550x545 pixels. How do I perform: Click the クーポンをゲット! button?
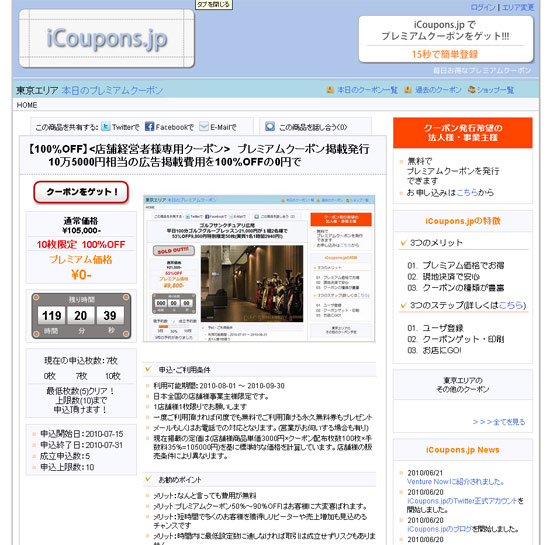[81, 192]
